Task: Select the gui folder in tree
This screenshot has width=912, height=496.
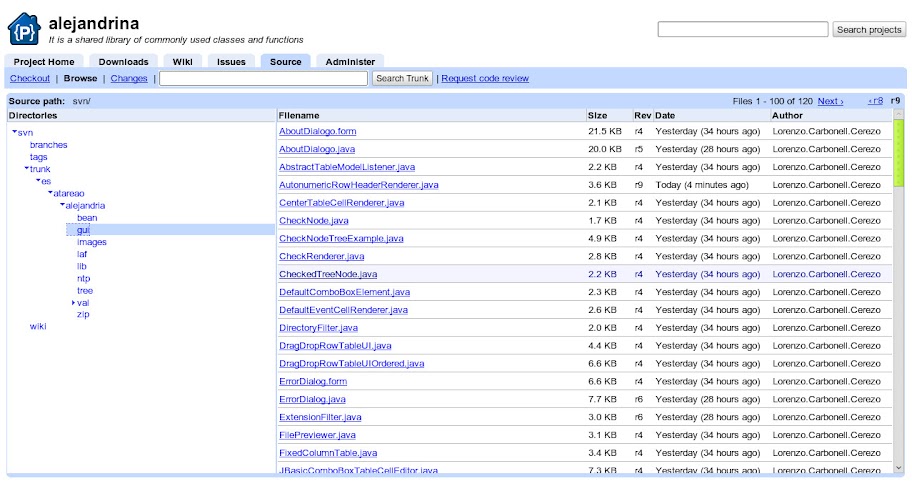Action: (x=83, y=230)
